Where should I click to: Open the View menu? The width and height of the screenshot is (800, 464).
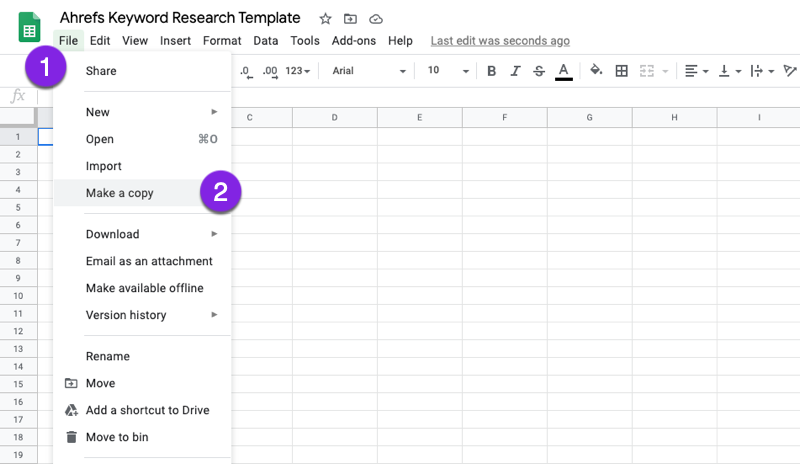(135, 41)
